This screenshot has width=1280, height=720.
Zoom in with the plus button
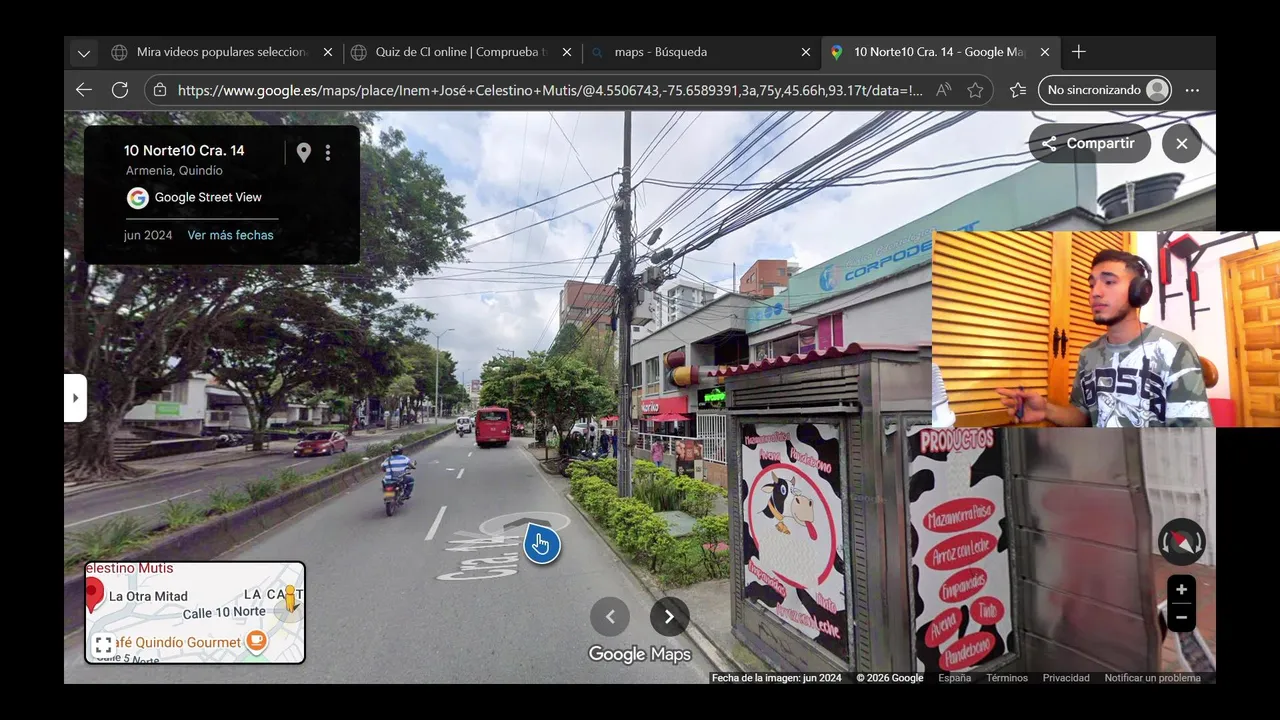1181,589
